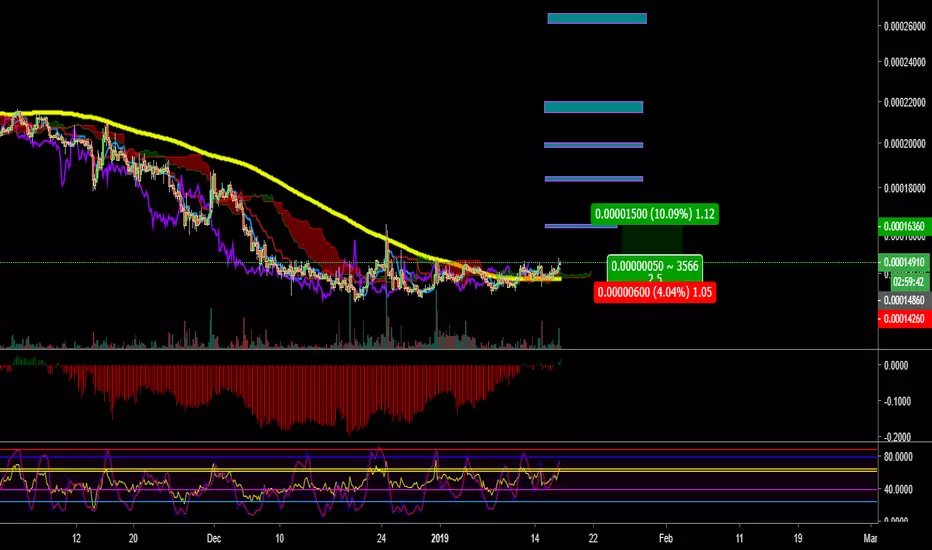Image resolution: width=932 pixels, height=550 pixels.
Task: Click the Feb date label on time axis
Action: coord(666,539)
